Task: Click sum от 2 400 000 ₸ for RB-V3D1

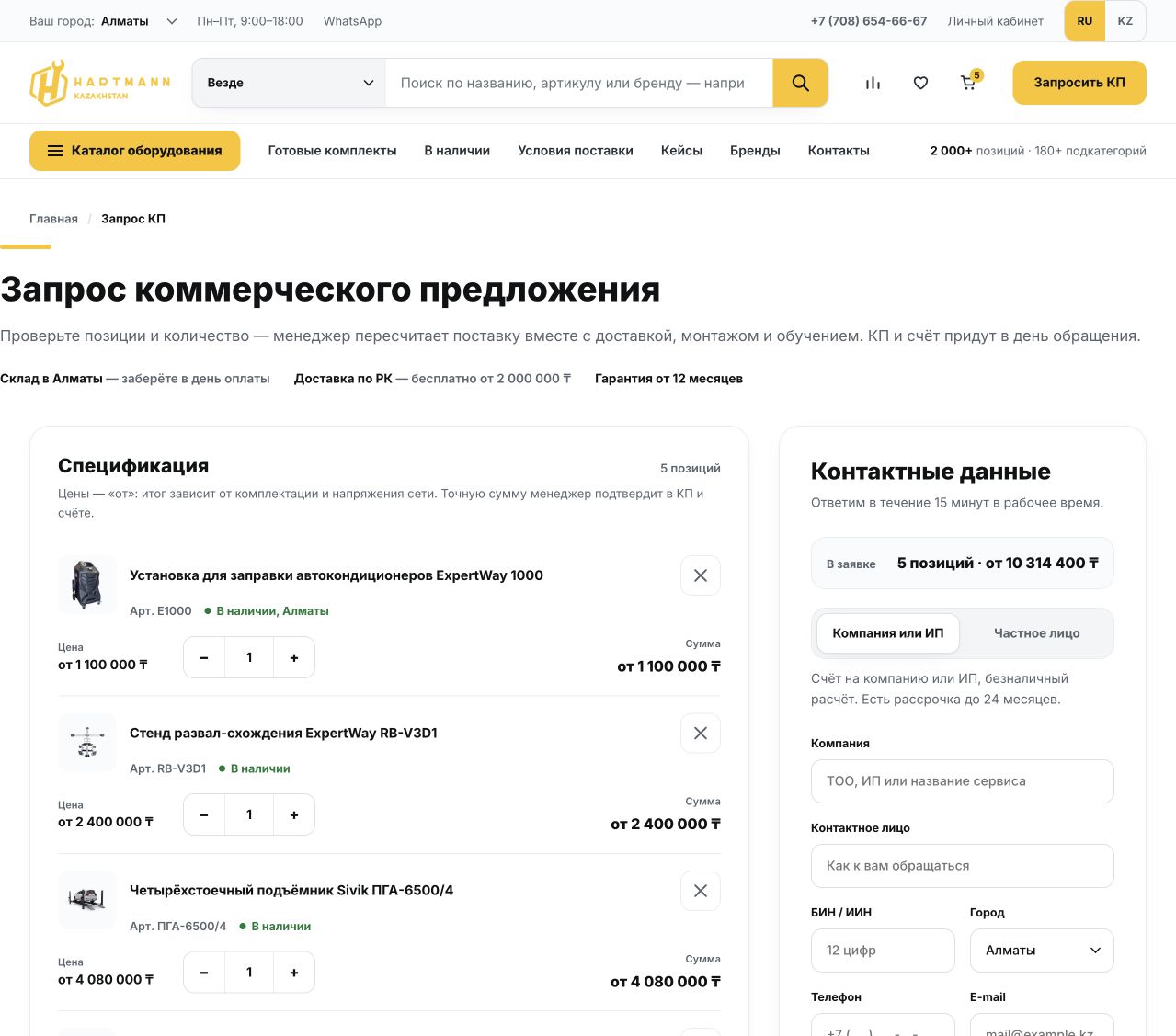Action: click(x=666, y=825)
